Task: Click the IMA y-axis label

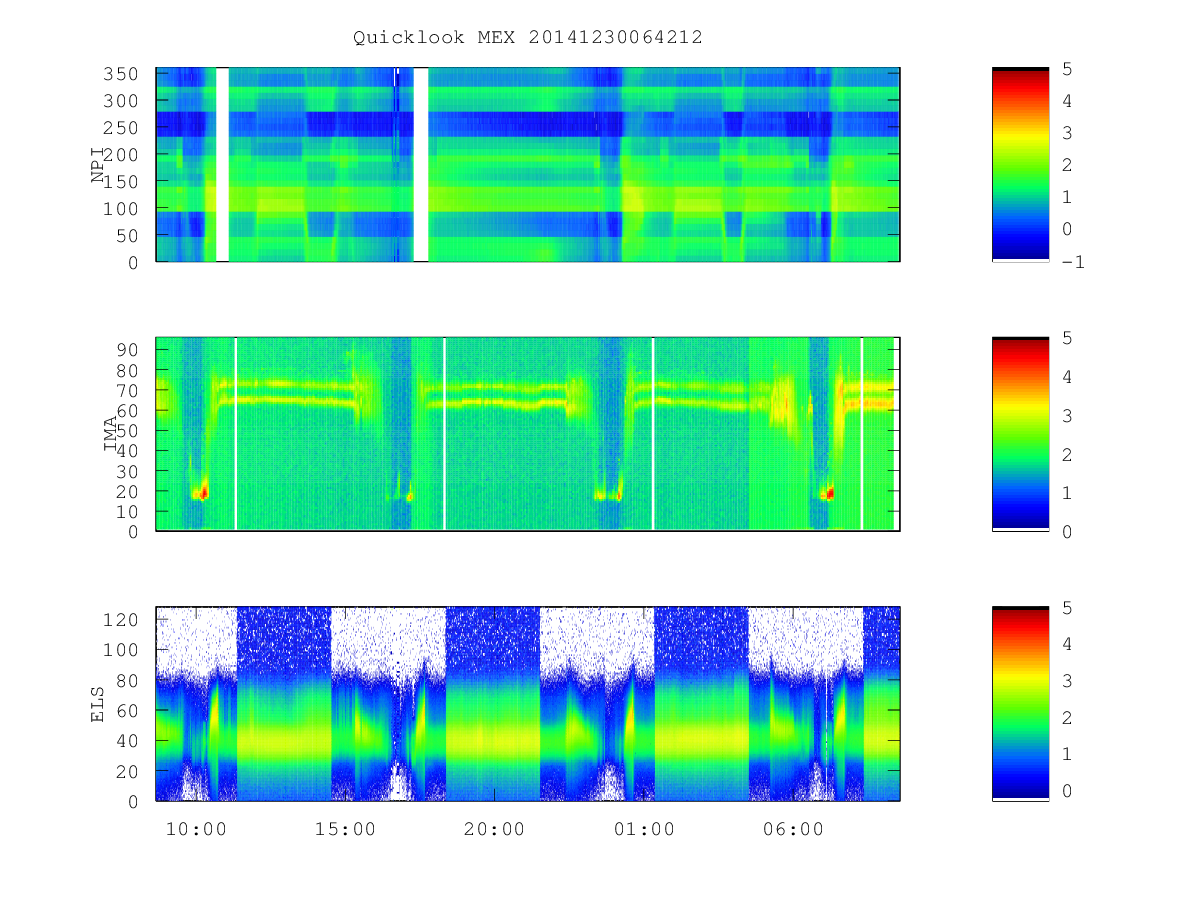Action: click(111, 434)
